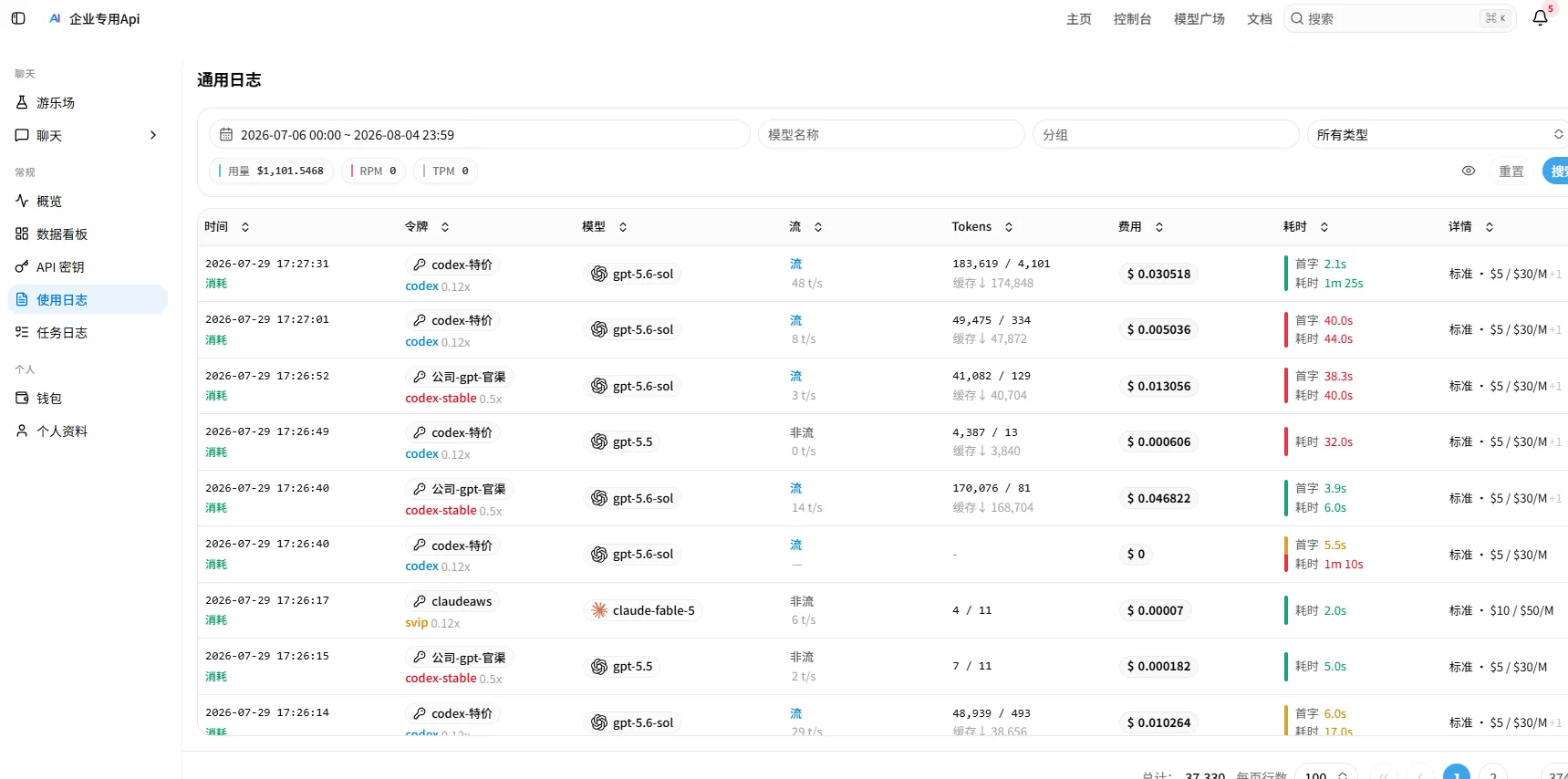The image size is (1568, 779).
Task: Focus the 模型名称 filter field
Action: (x=891, y=134)
